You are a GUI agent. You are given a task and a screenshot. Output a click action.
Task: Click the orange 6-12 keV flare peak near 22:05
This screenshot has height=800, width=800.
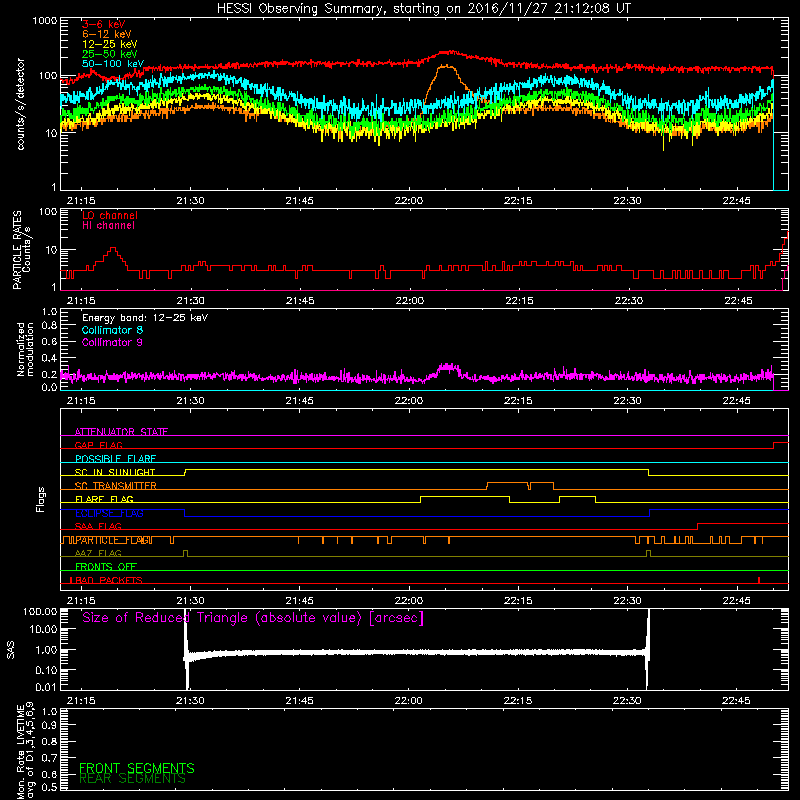[x=446, y=66]
